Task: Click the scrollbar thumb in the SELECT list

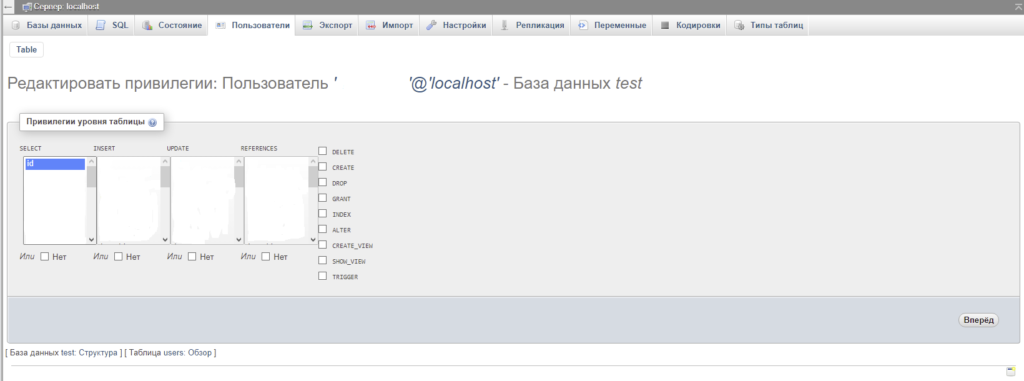Action: pos(91,177)
